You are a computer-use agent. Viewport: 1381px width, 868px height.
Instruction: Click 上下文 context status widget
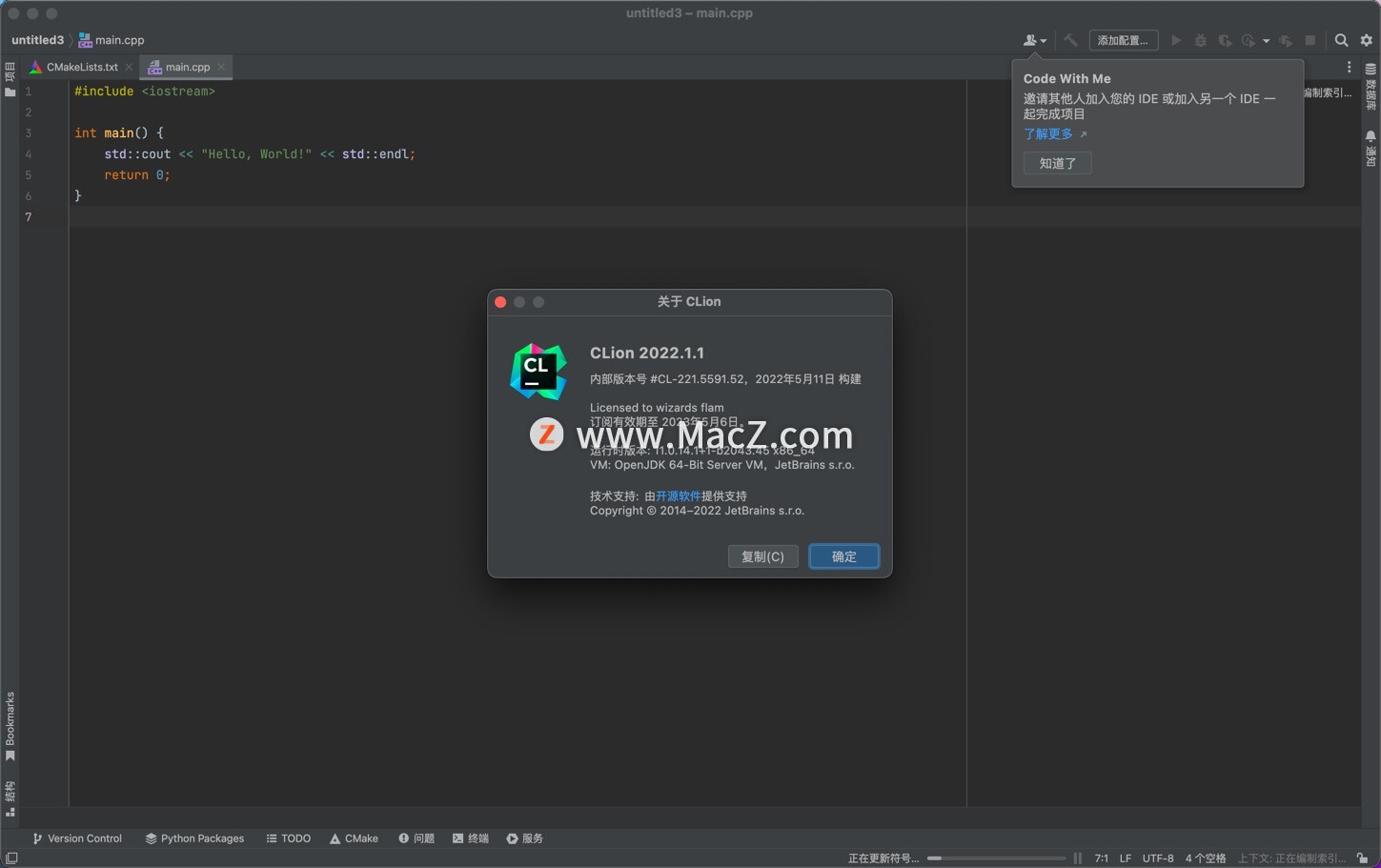coord(1291,858)
